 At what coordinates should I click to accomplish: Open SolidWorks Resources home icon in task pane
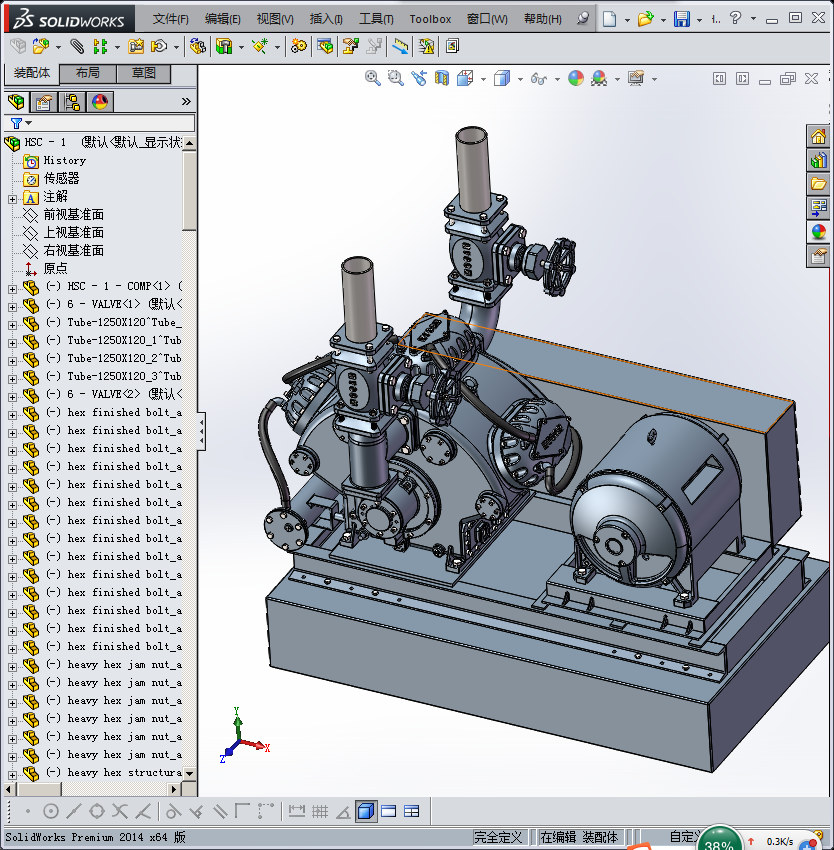(818, 137)
